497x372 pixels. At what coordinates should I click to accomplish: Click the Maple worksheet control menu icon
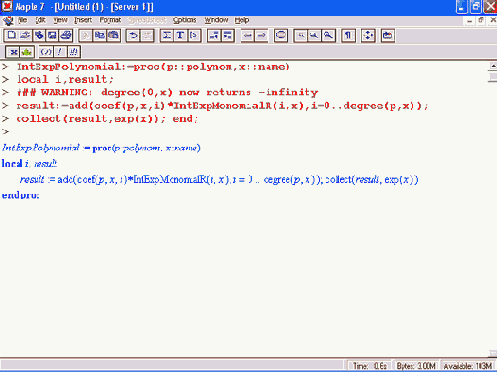(x=8, y=21)
